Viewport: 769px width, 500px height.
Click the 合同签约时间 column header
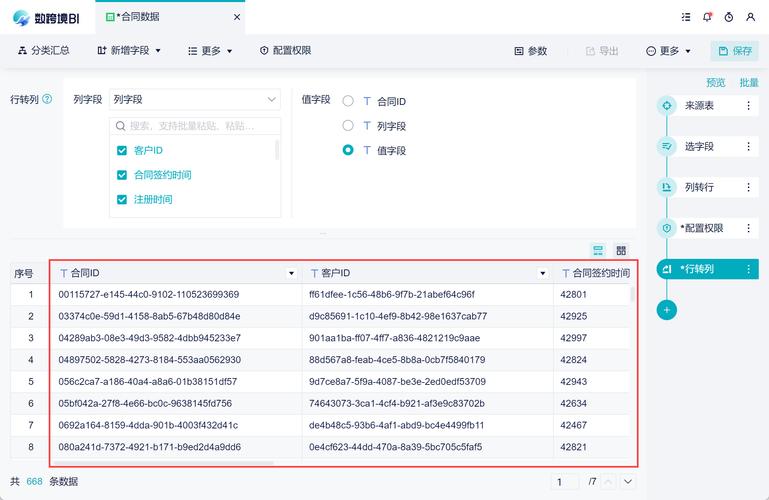pyautogui.click(x=596, y=273)
